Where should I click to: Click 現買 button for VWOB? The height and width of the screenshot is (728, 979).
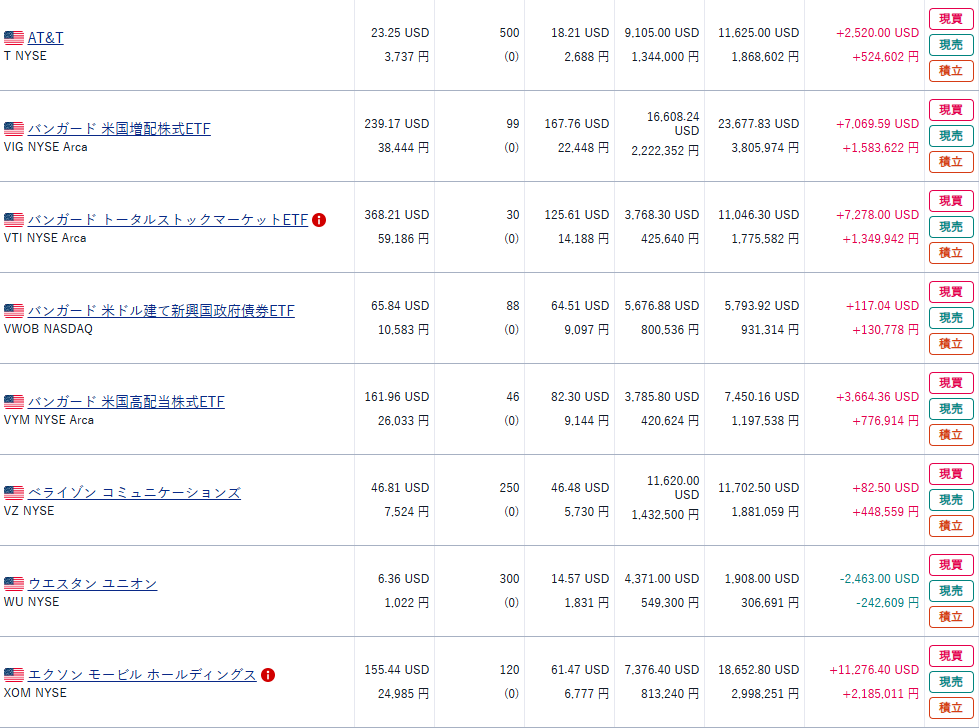(951, 292)
